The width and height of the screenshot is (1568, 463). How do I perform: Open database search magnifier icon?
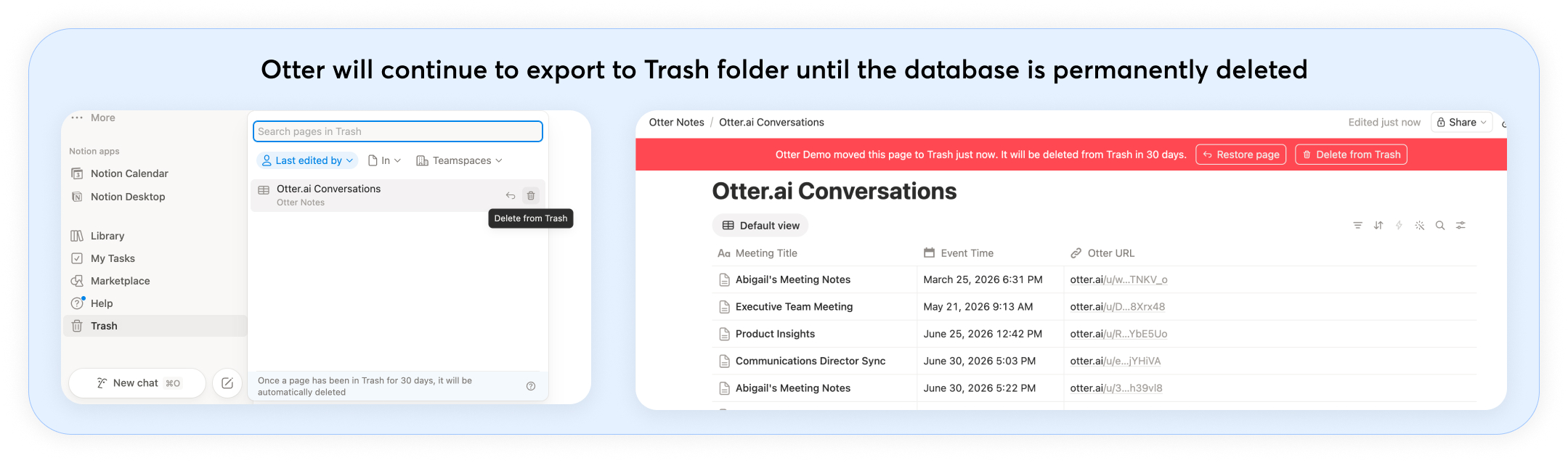[x=1440, y=226]
